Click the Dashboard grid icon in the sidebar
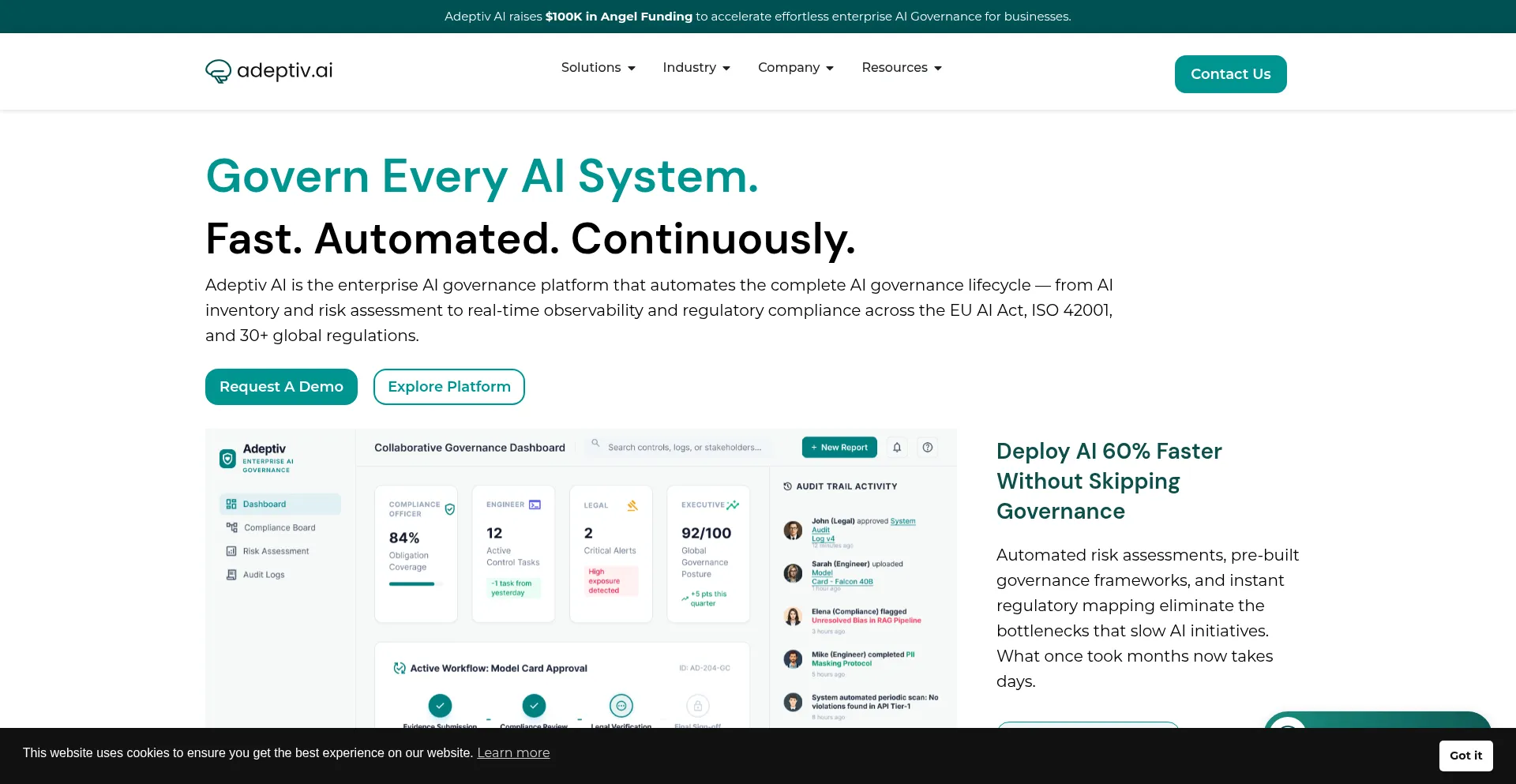 click(231, 504)
